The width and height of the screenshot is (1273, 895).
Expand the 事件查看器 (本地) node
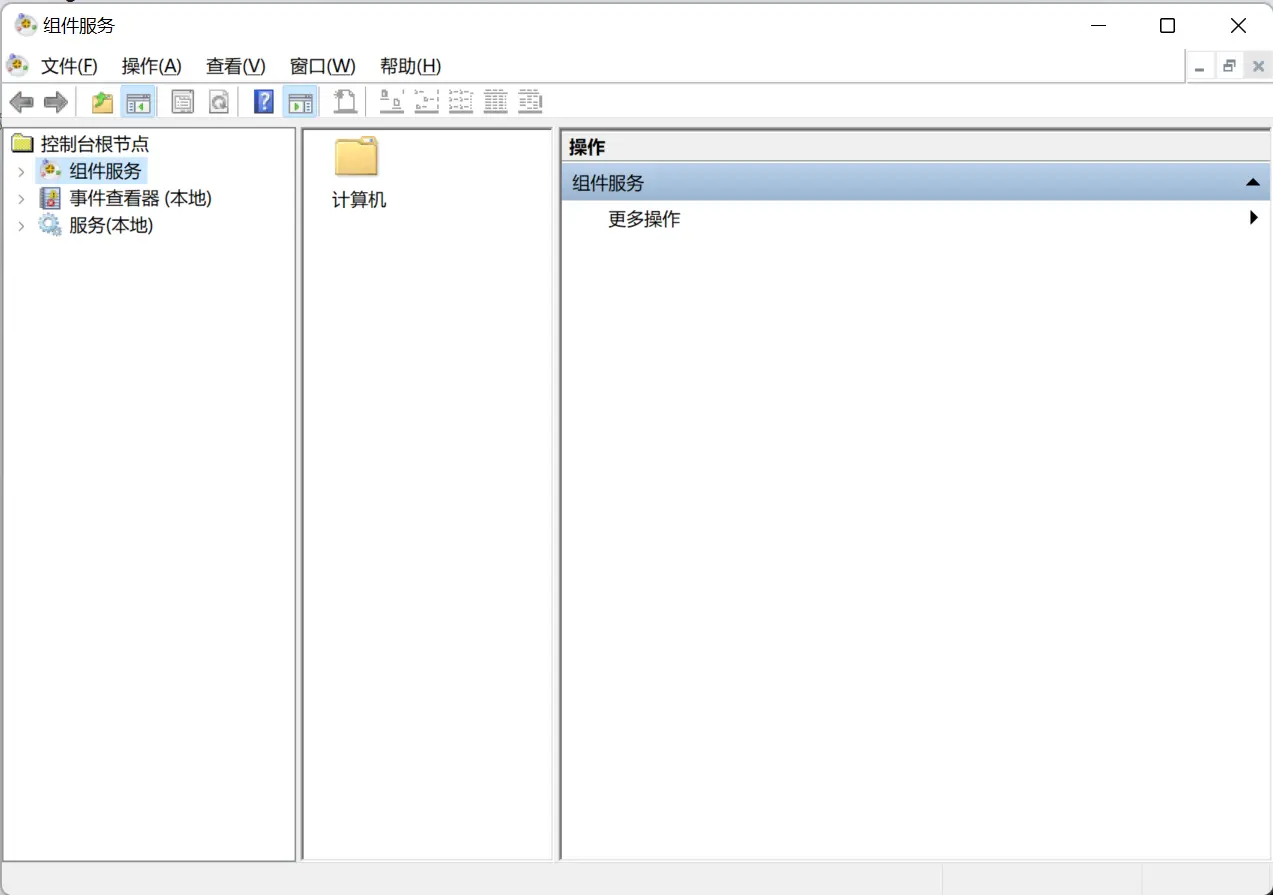point(21,199)
